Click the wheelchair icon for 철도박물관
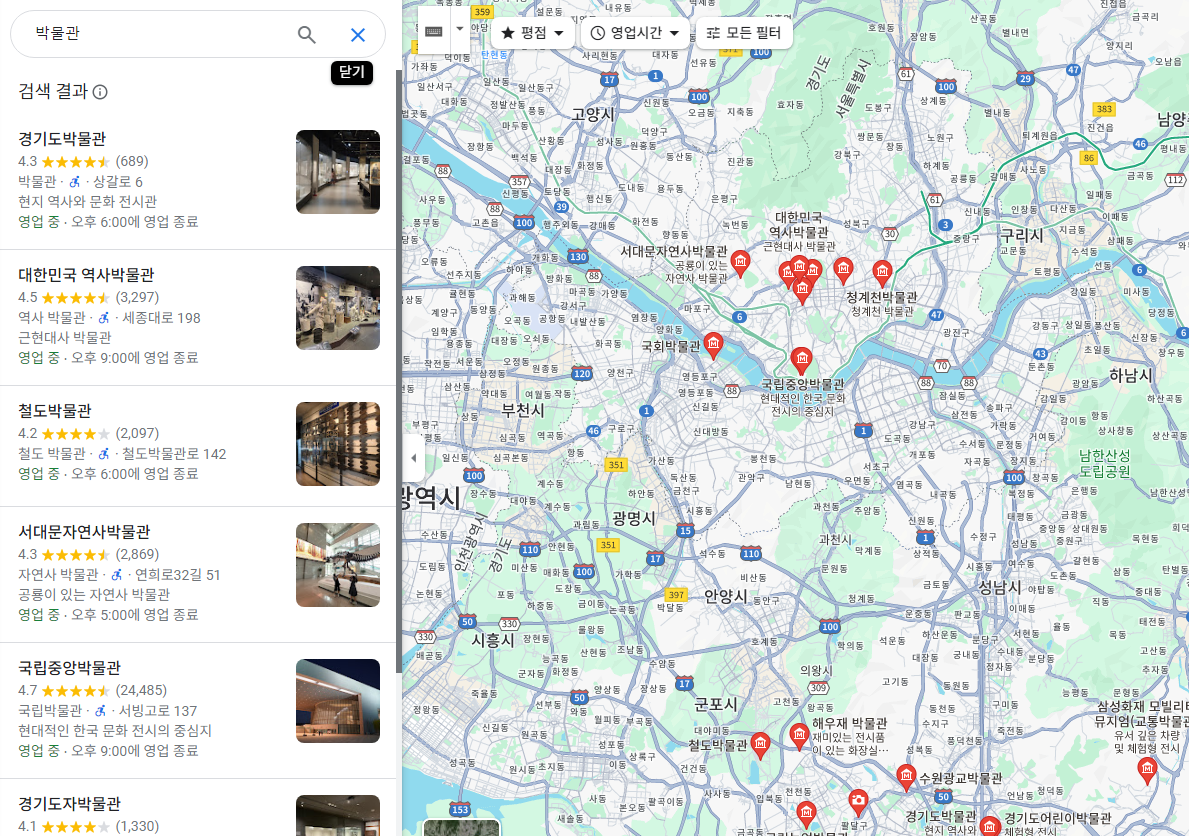 pyautogui.click(x=104, y=454)
